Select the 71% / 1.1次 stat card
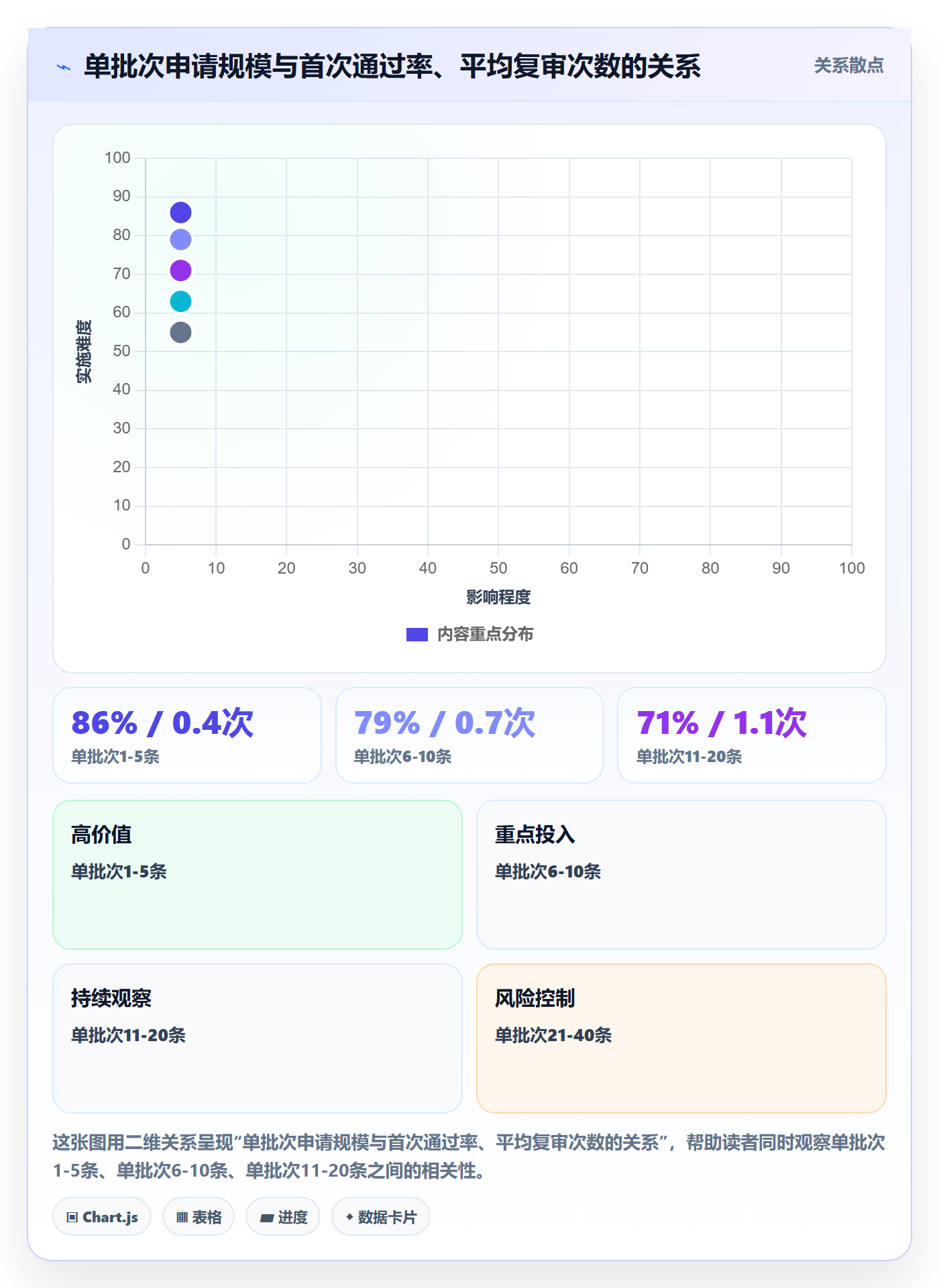This screenshot has width=939, height=1288. (752, 735)
